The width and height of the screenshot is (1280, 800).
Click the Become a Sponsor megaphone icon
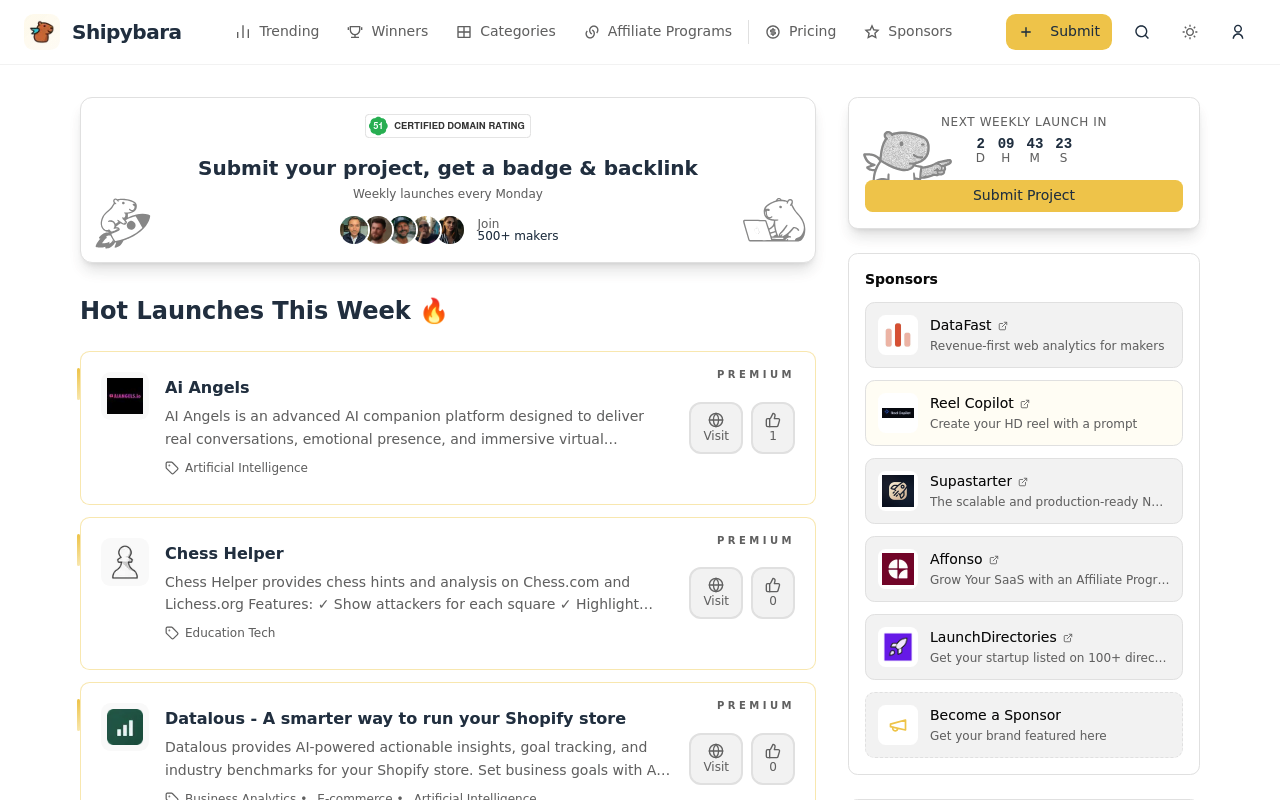(x=898, y=725)
